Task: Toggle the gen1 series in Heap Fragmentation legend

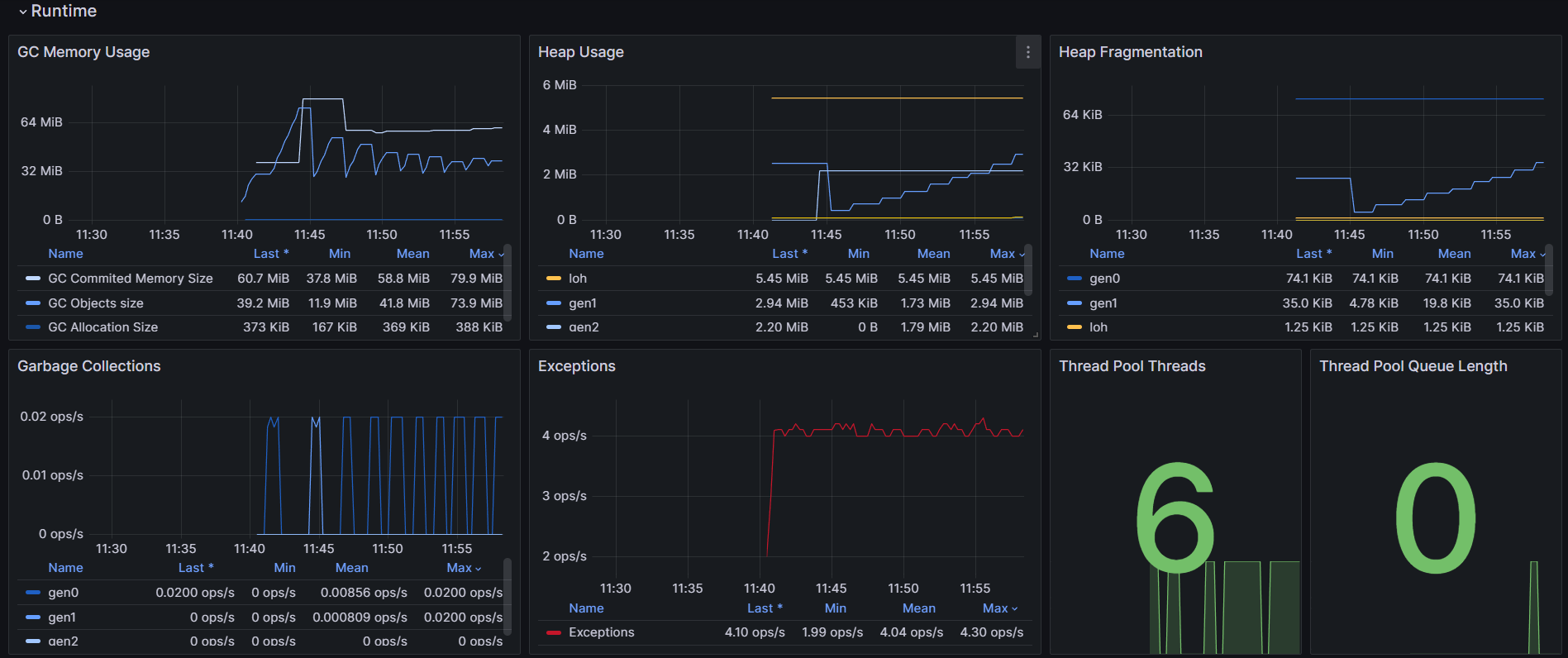Action: coord(1103,303)
